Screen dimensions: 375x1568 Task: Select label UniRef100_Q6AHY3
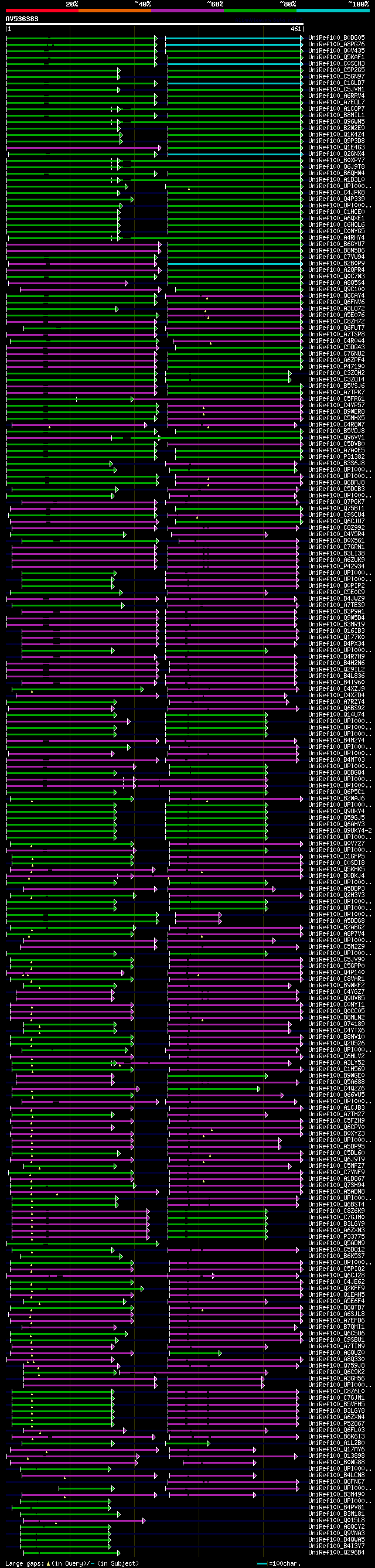coord(337,825)
